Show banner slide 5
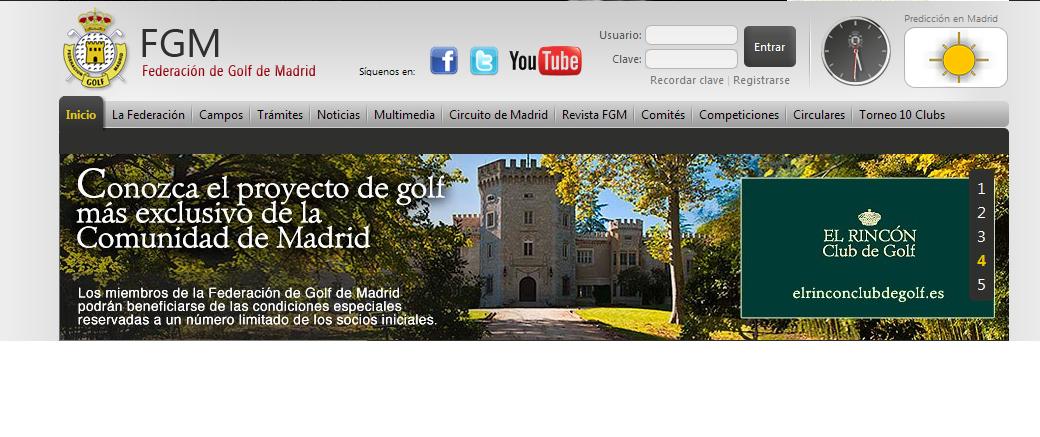 click(982, 284)
